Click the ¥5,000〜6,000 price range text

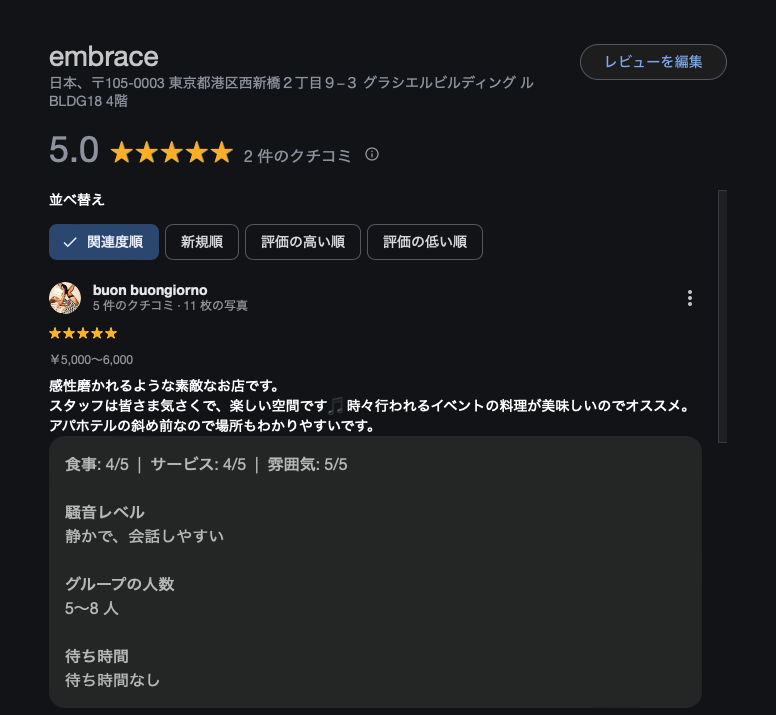[91, 360]
